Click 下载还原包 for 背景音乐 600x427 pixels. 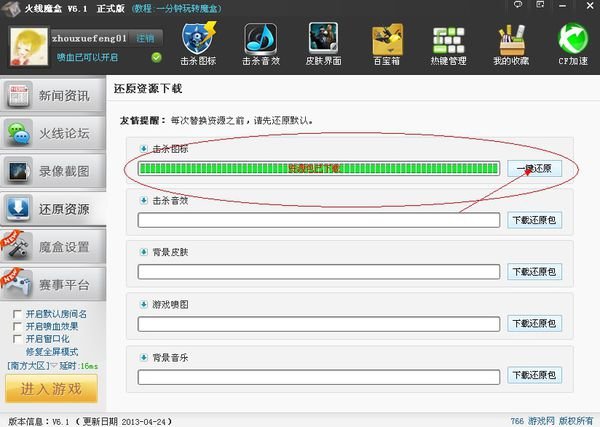point(534,375)
